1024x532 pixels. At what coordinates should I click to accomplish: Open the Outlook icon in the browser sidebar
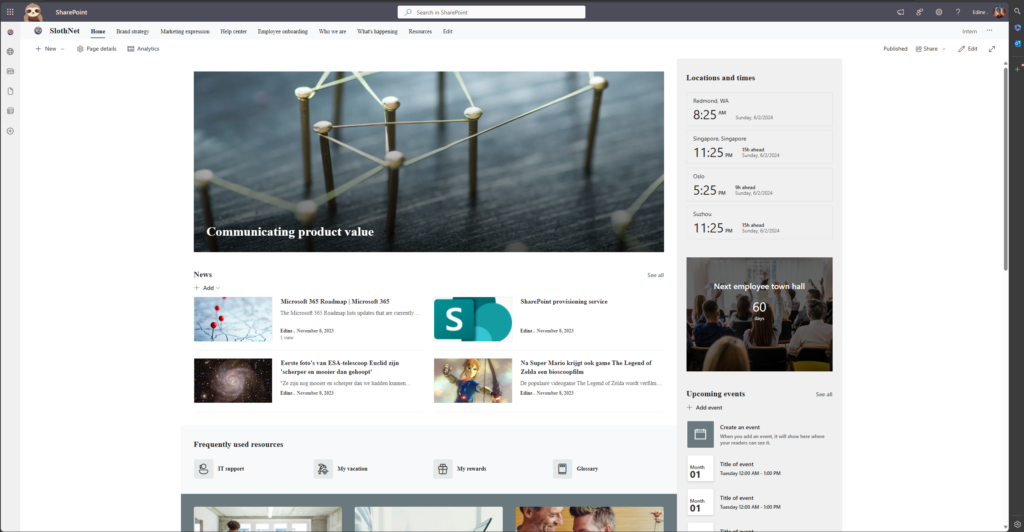click(x=1017, y=44)
